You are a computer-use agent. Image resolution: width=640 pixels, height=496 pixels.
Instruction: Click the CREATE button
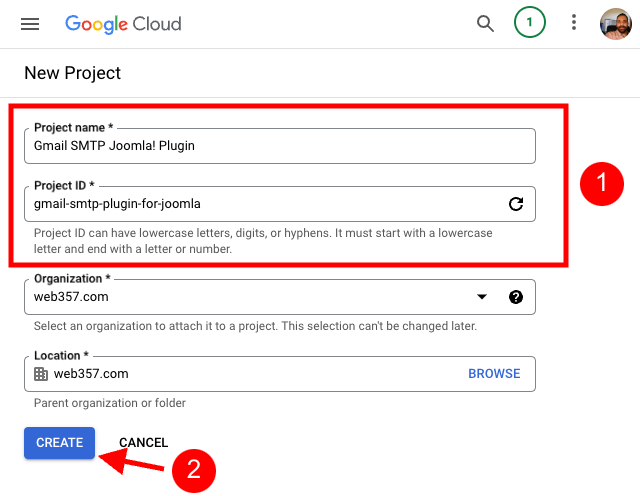[x=60, y=443]
